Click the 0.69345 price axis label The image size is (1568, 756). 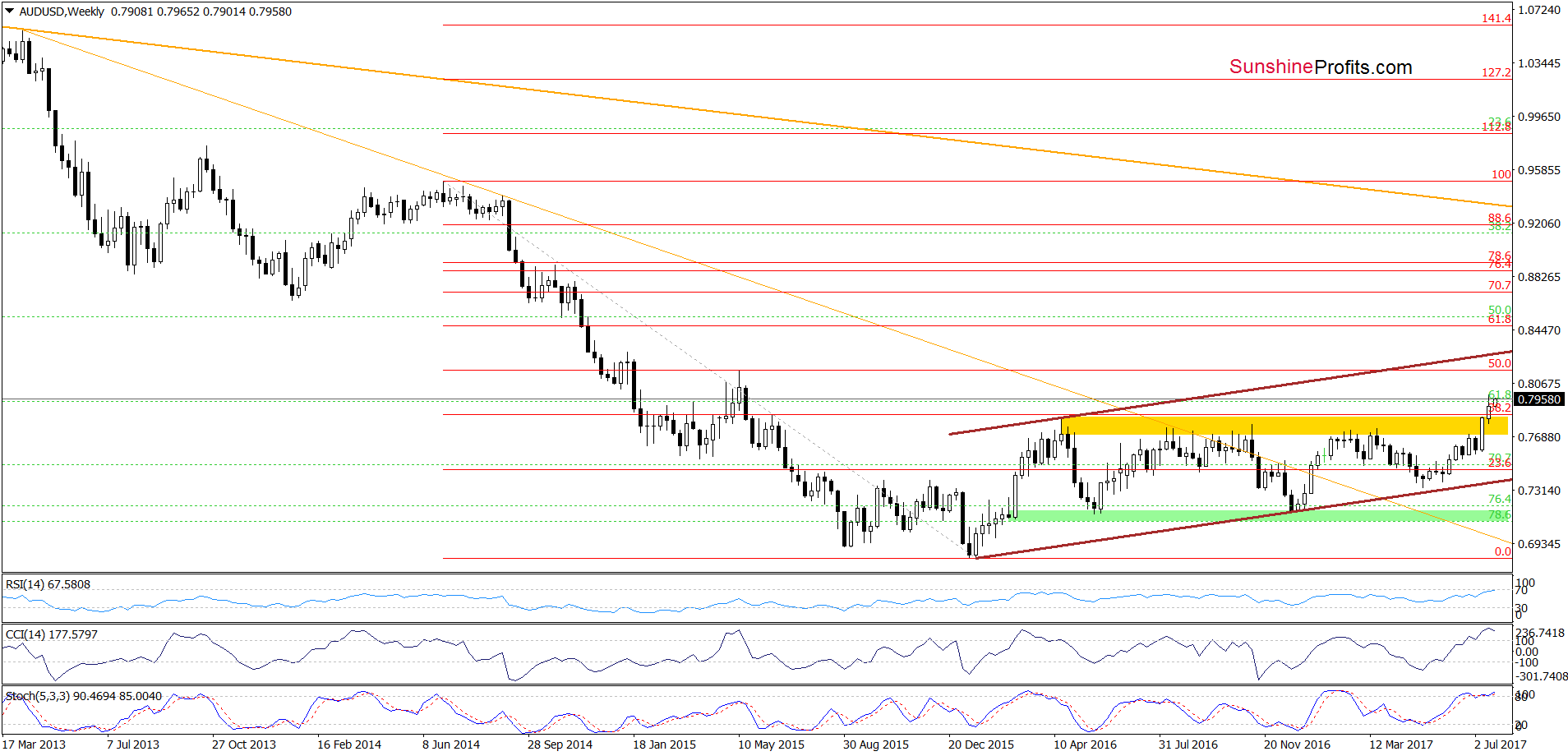1539,544
